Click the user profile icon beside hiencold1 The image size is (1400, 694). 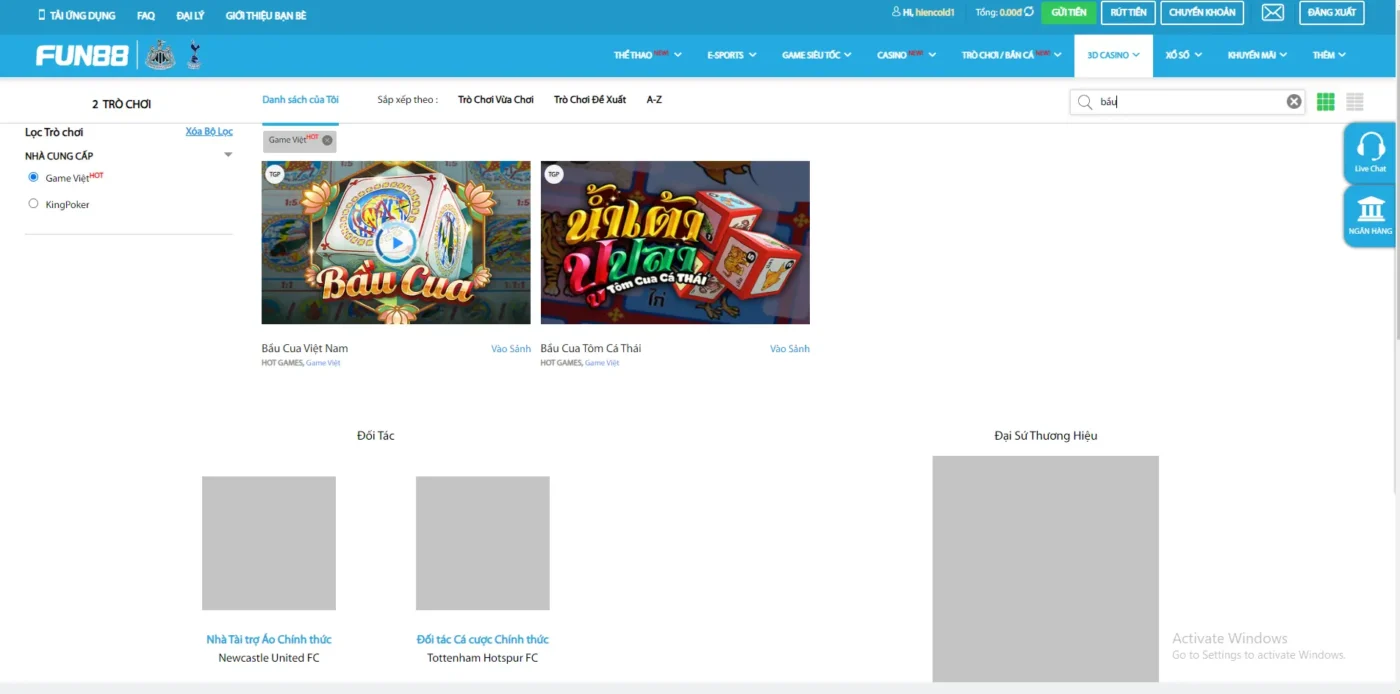896,12
